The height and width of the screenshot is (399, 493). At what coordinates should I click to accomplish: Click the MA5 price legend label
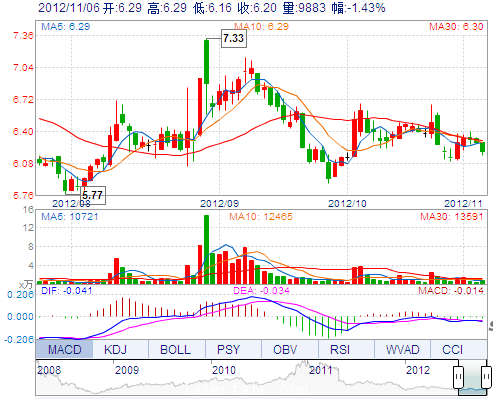point(66,27)
